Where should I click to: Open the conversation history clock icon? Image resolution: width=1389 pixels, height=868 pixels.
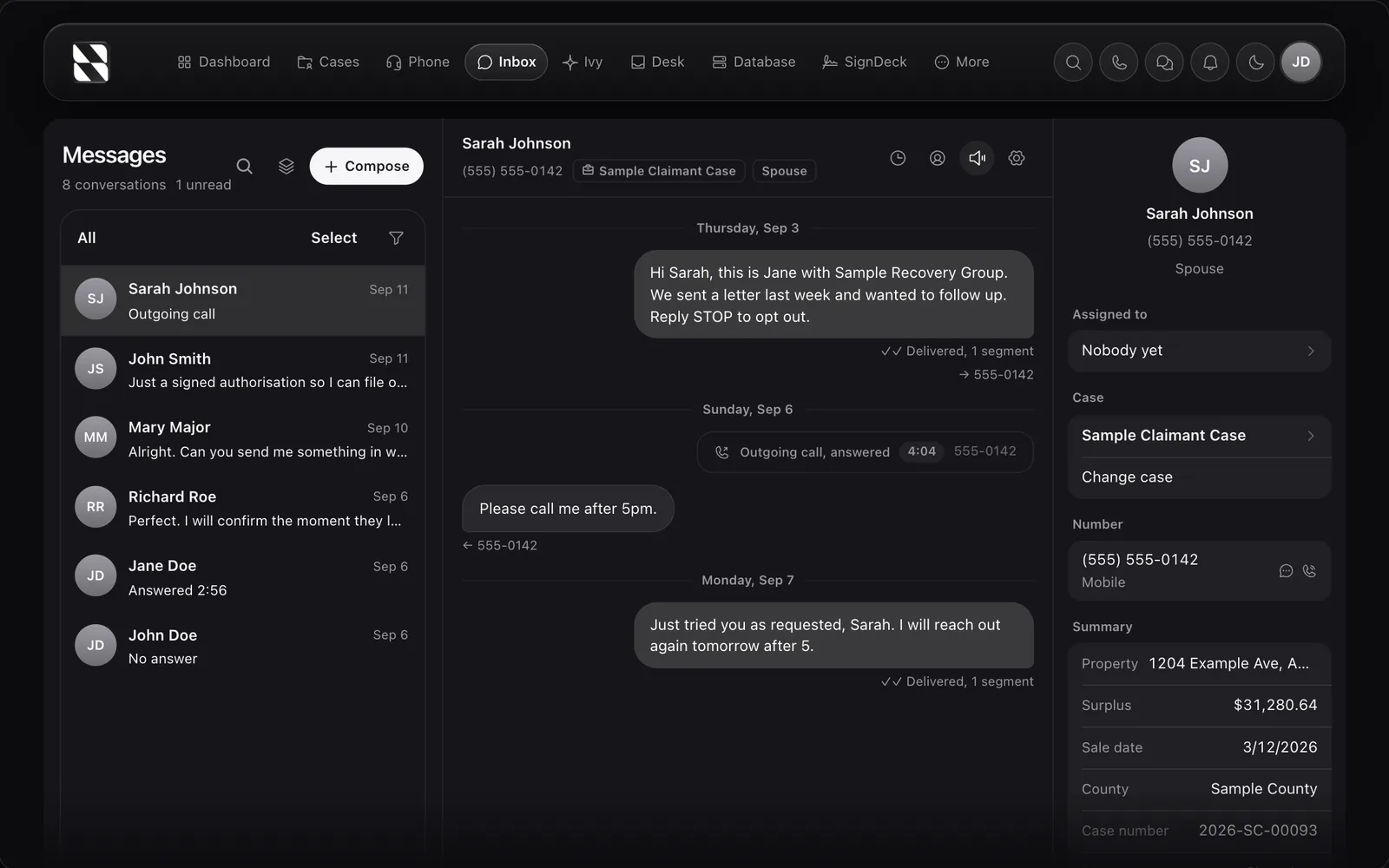[898, 158]
